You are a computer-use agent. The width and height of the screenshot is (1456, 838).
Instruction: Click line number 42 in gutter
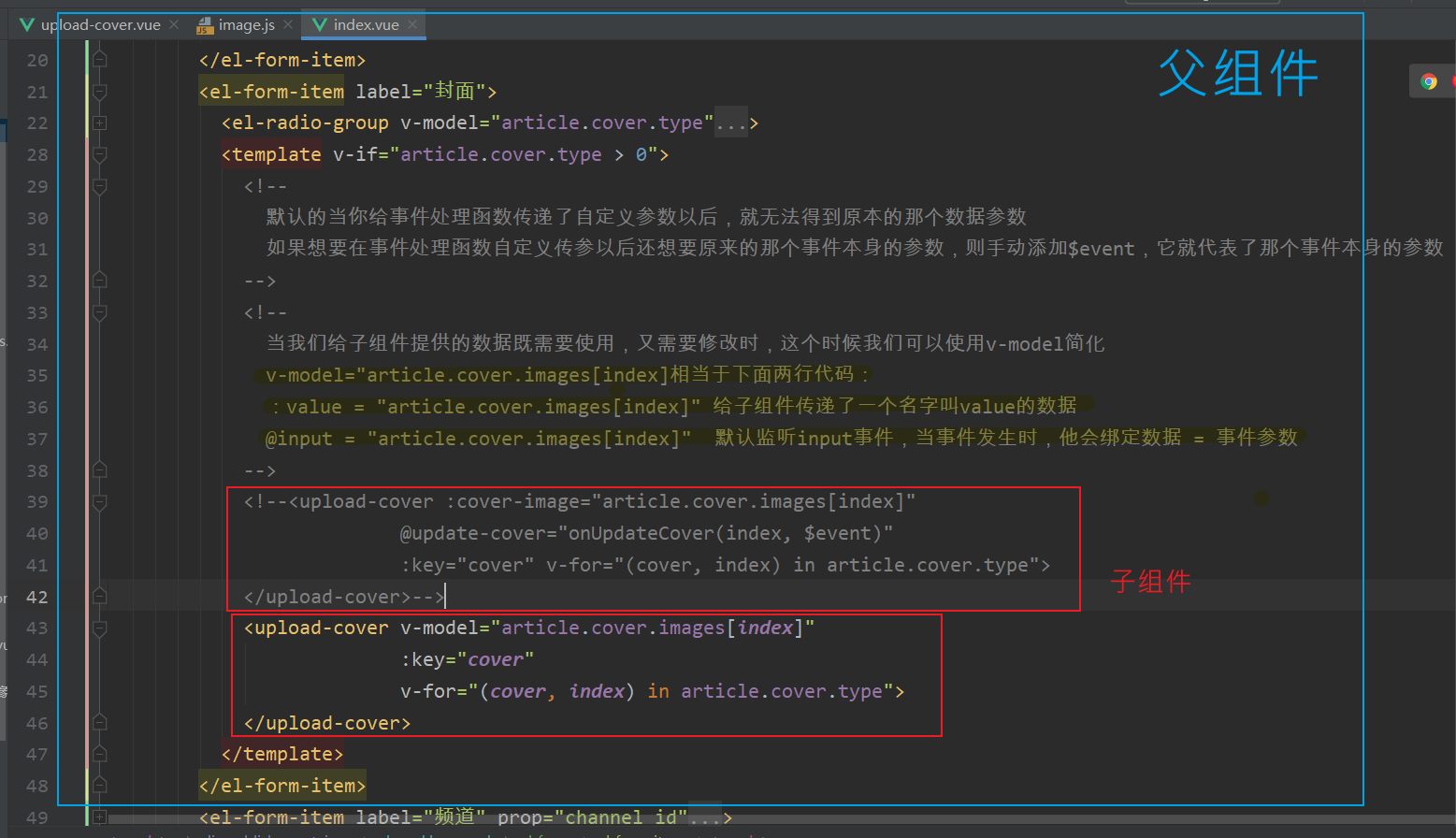(37, 597)
